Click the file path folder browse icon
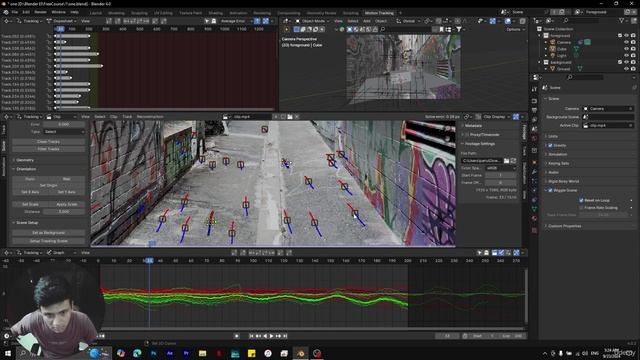This screenshot has width=640, height=360. 507,161
